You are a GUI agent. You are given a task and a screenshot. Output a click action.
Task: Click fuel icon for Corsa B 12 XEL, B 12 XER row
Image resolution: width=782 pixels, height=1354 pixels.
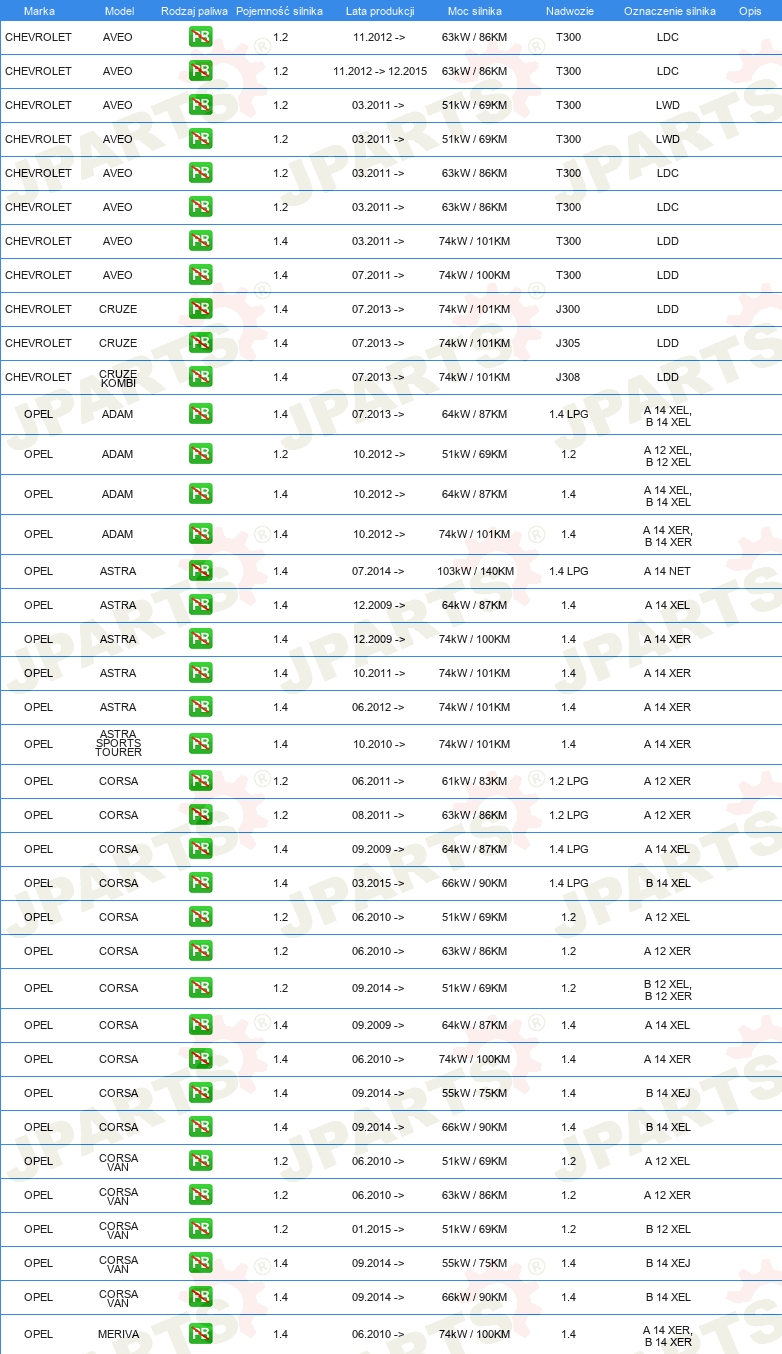pos(201,988)
